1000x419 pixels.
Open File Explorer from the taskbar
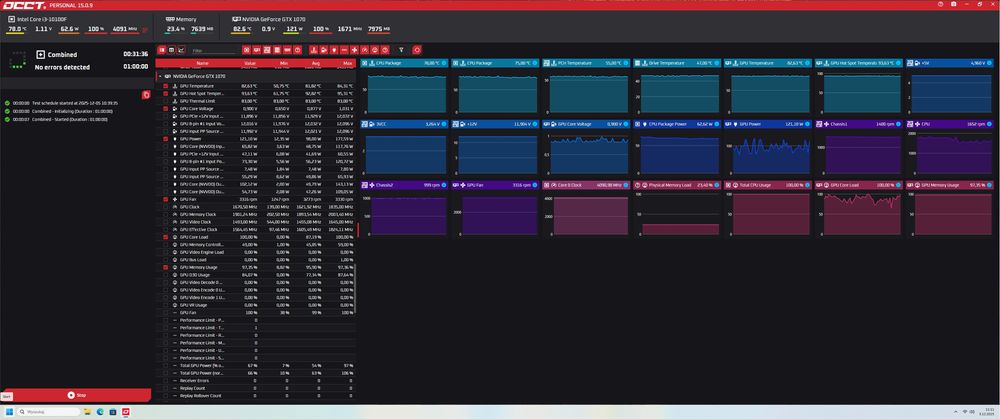pos(88,412)
